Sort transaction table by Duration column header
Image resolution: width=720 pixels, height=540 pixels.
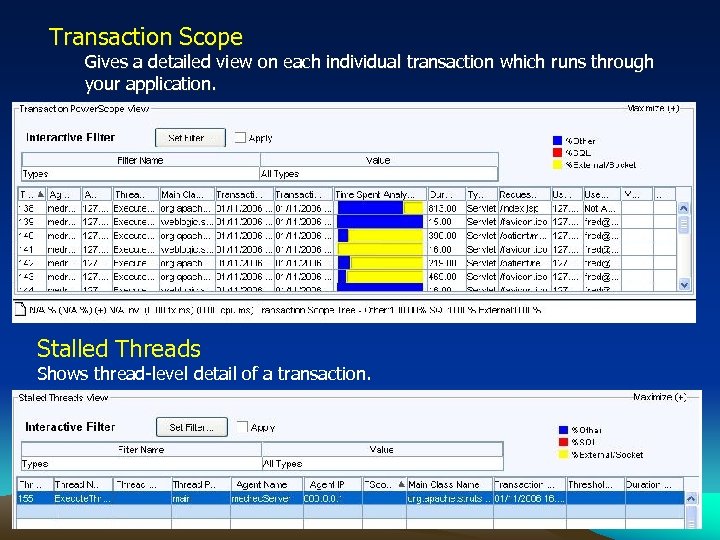point(446,194)
